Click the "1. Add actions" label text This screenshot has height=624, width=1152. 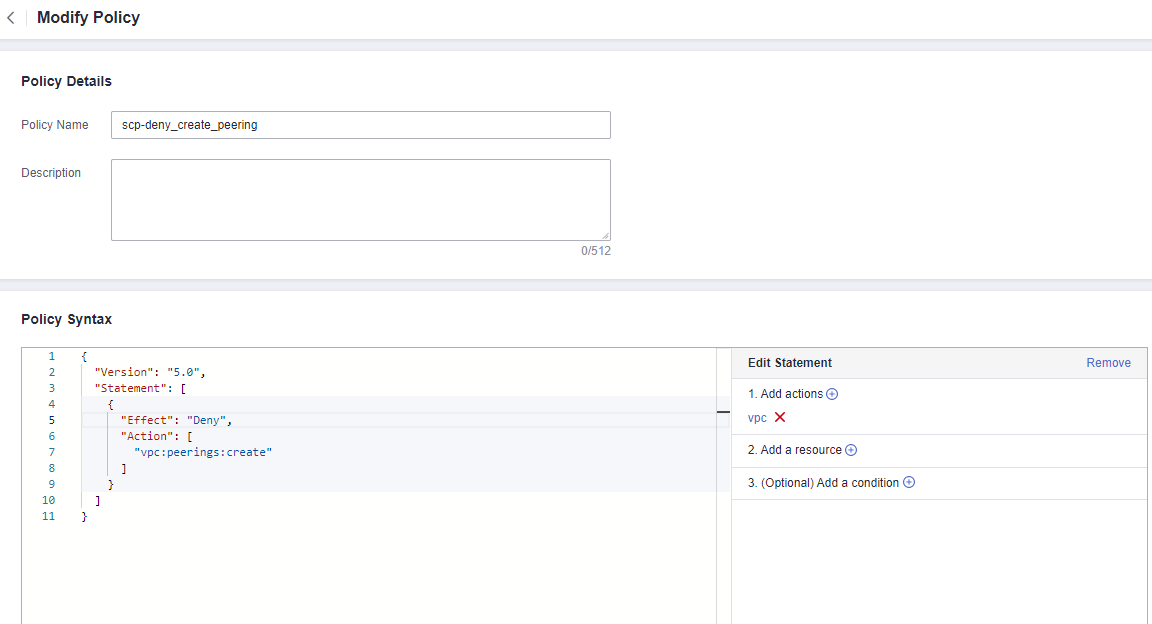pyautogui.click(x=785, y=394)
